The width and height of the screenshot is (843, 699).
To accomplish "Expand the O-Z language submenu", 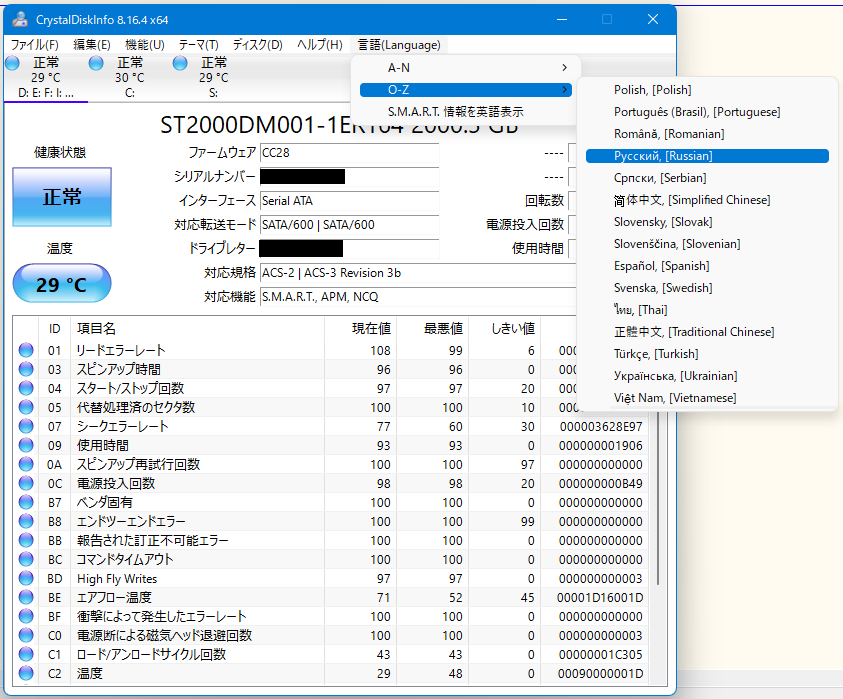I will tap(466, 90).
